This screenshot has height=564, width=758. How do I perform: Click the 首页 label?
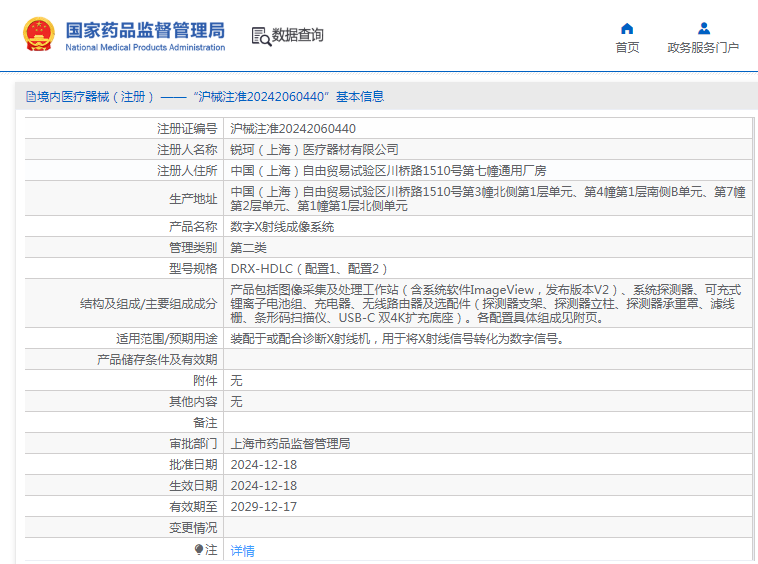click(x=627, y=47)
